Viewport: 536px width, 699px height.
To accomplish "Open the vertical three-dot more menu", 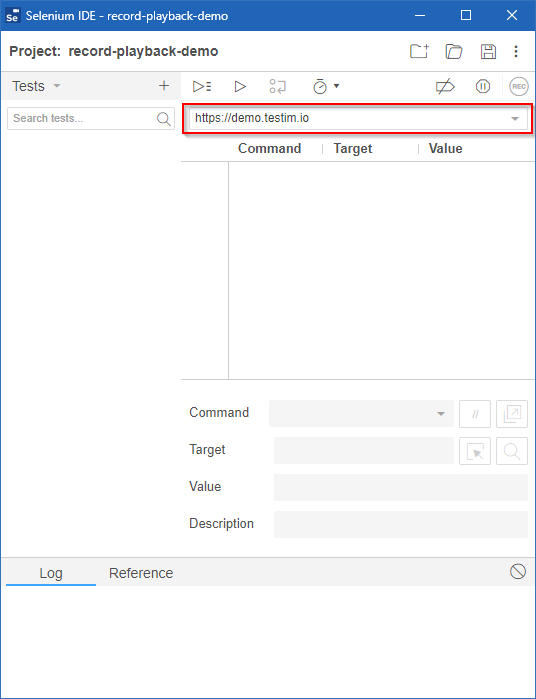I will click(516, 51).
